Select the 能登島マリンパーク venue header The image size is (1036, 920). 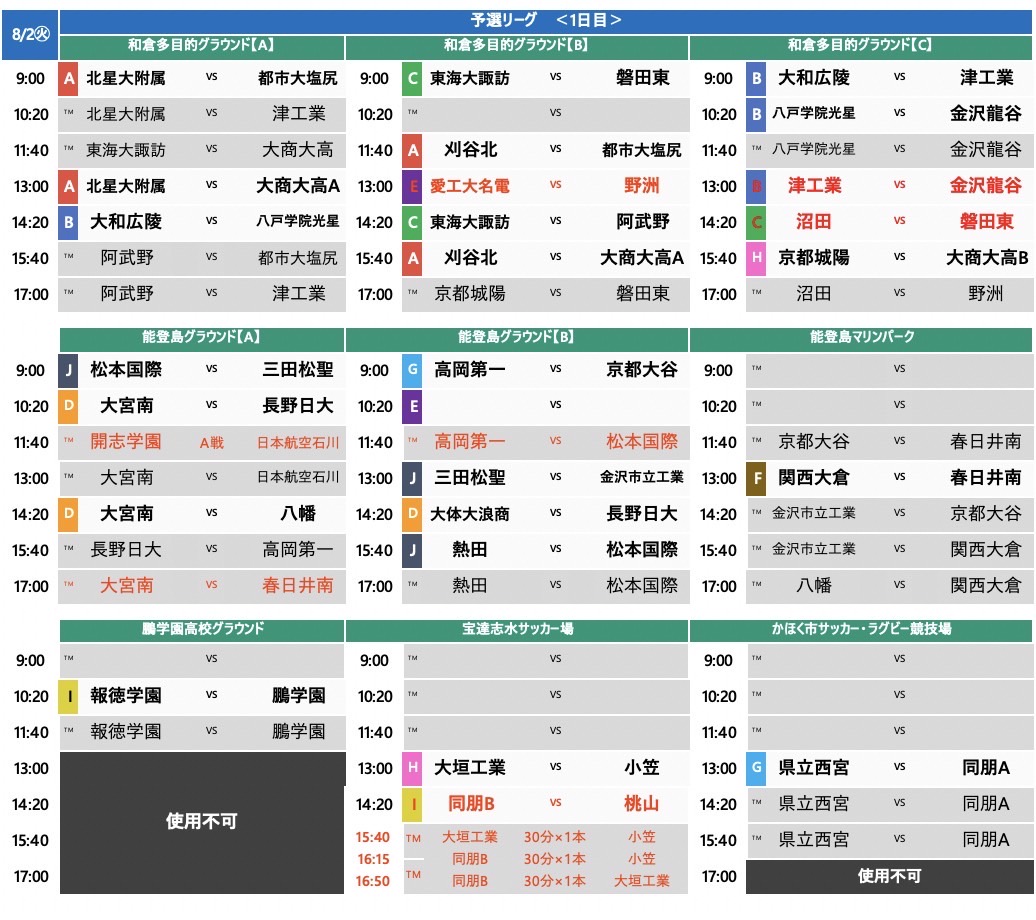(x=860, y=338)
